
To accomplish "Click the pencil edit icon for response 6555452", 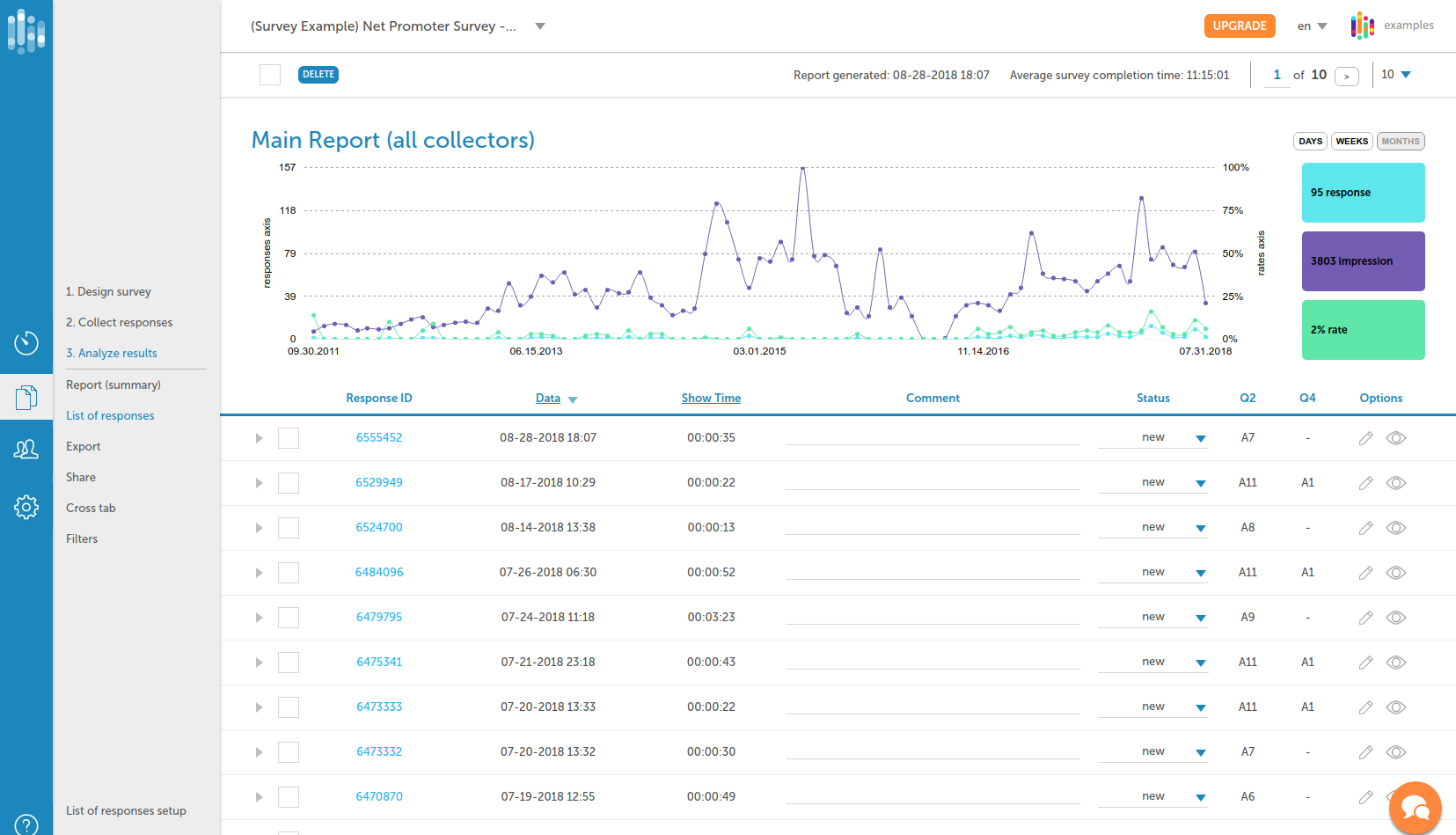I will point(1365,438).
